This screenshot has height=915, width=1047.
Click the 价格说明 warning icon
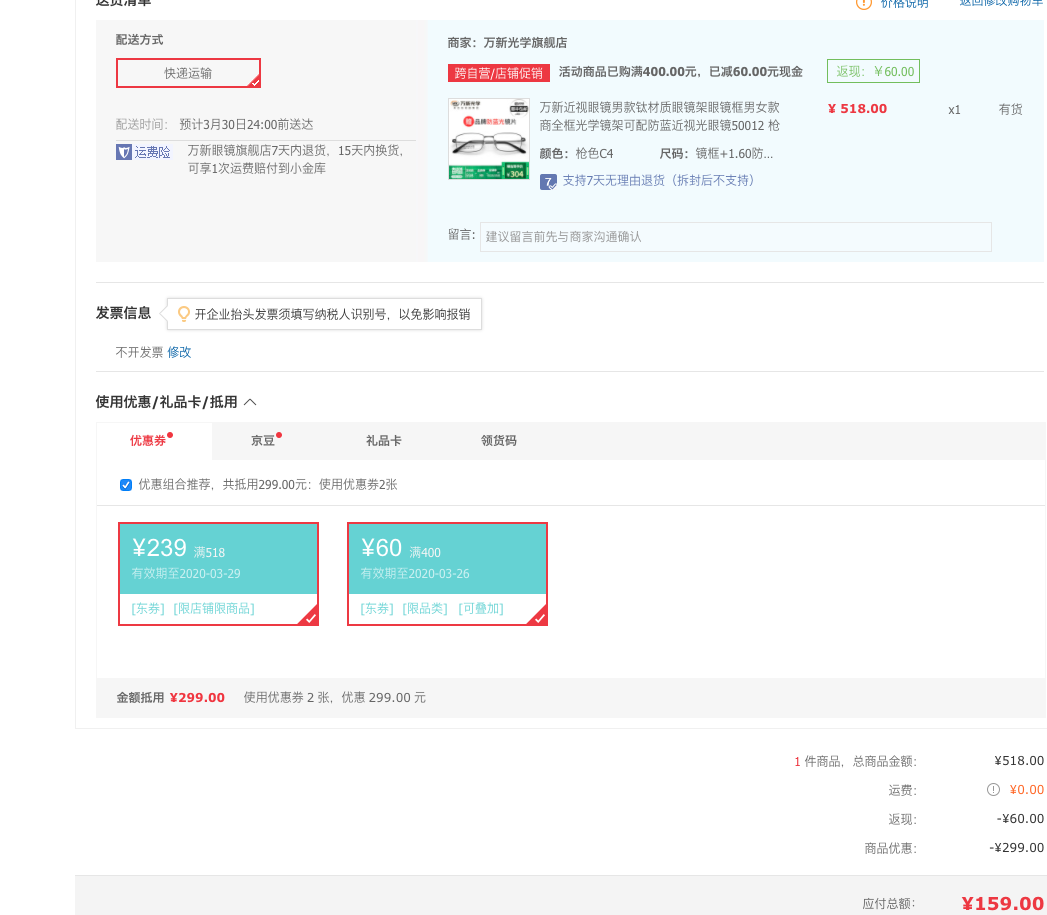[864, 3]
